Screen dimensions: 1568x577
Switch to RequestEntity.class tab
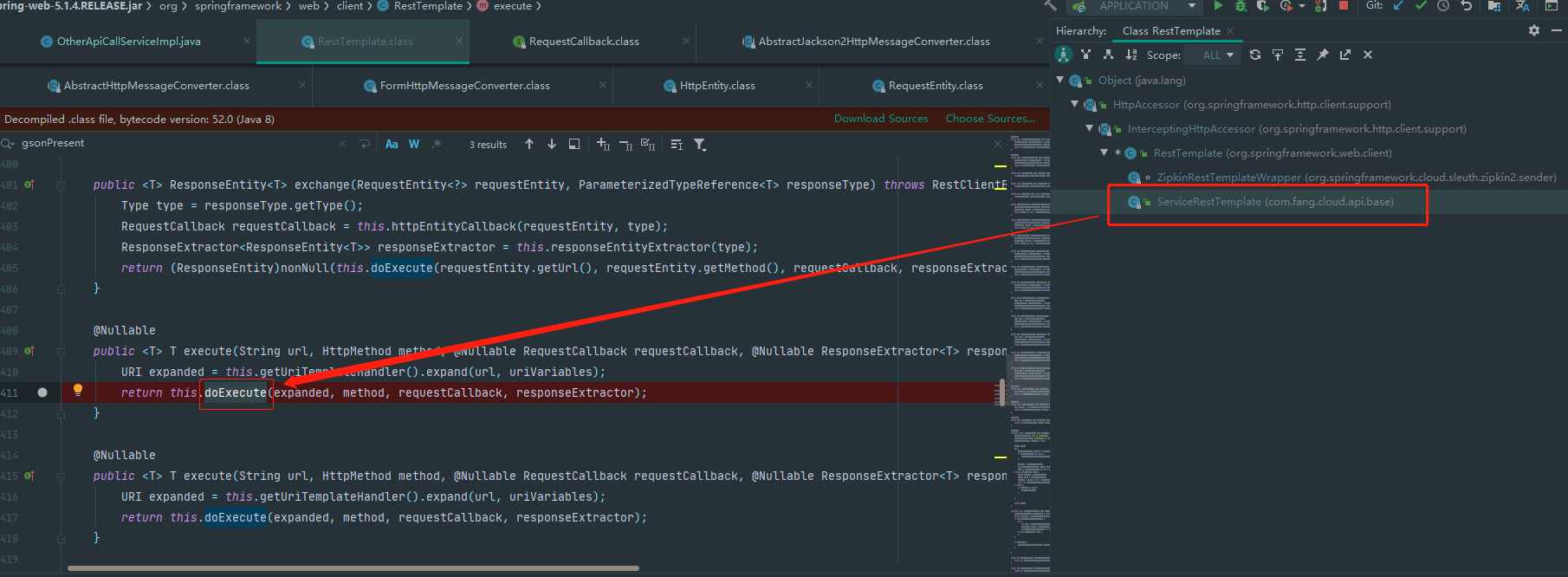[x=936, y=86]
